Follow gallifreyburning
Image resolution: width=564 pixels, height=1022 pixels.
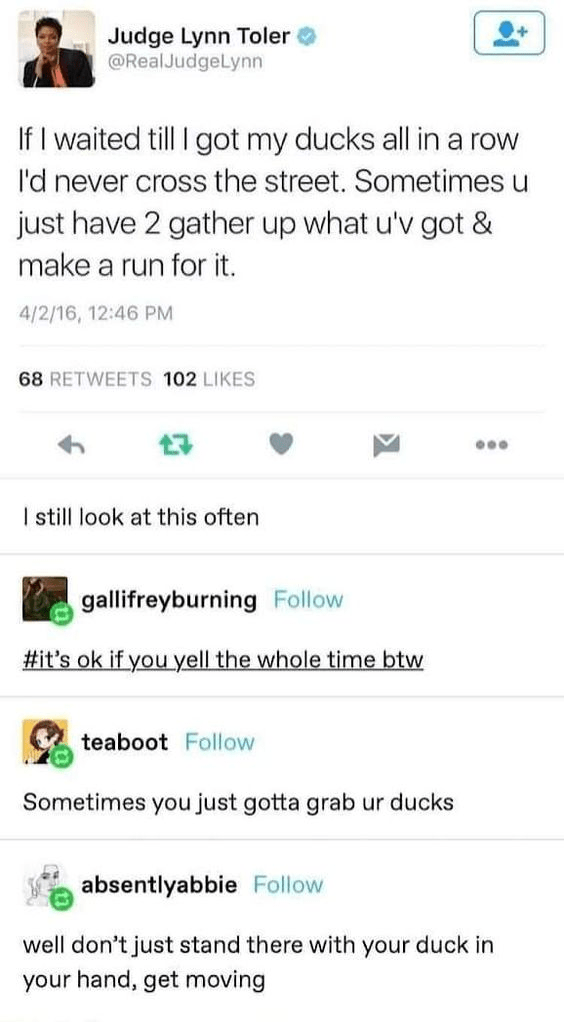pyautogui.click(x=308, y=599)
